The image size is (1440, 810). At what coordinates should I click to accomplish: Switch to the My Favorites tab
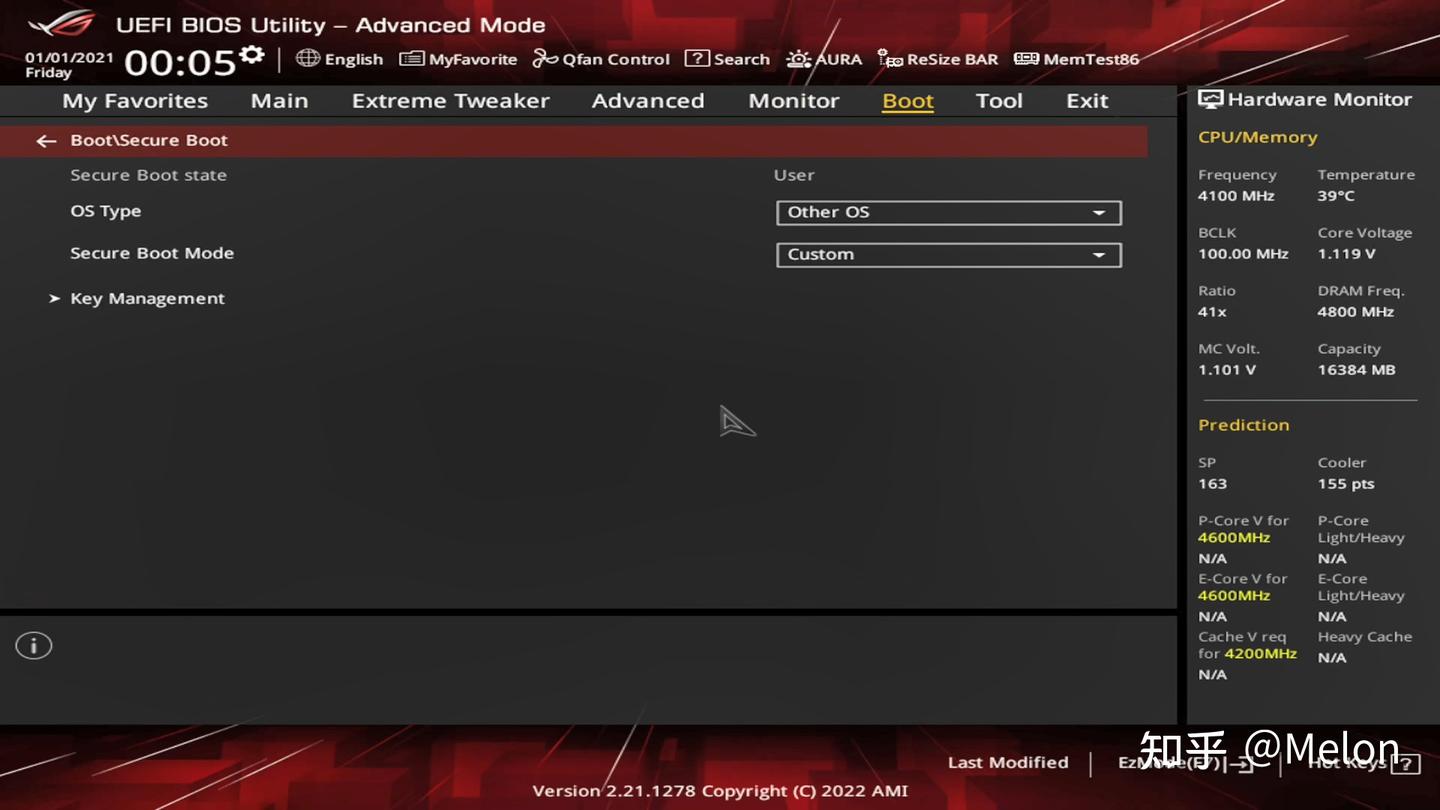click(x=135, y=100)
